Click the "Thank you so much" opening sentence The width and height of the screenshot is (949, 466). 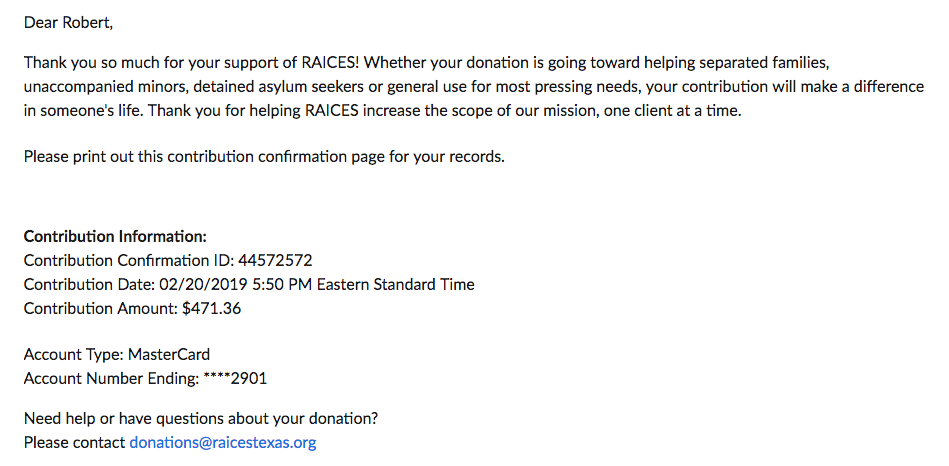(194, 62)
